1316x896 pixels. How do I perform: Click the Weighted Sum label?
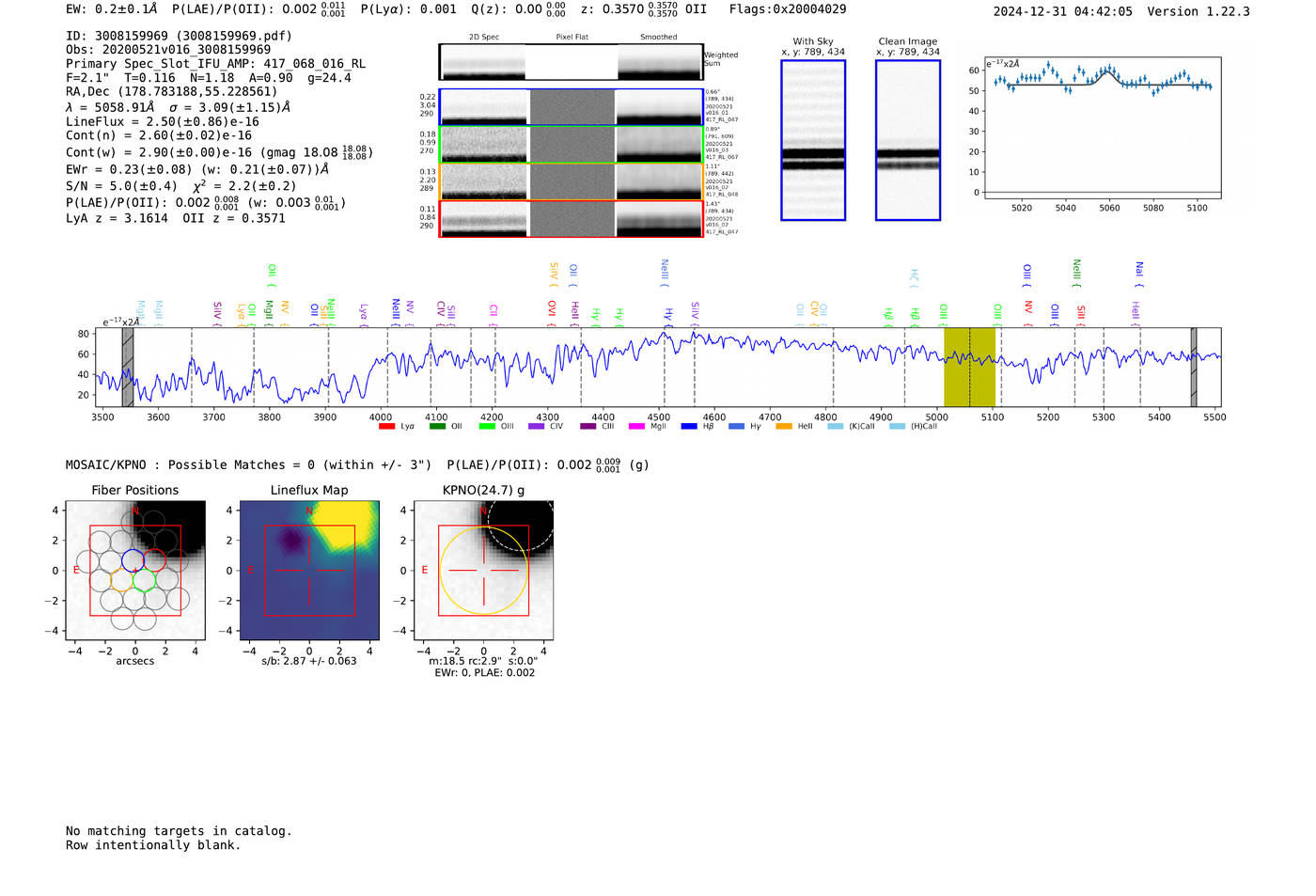coord(721,59)
